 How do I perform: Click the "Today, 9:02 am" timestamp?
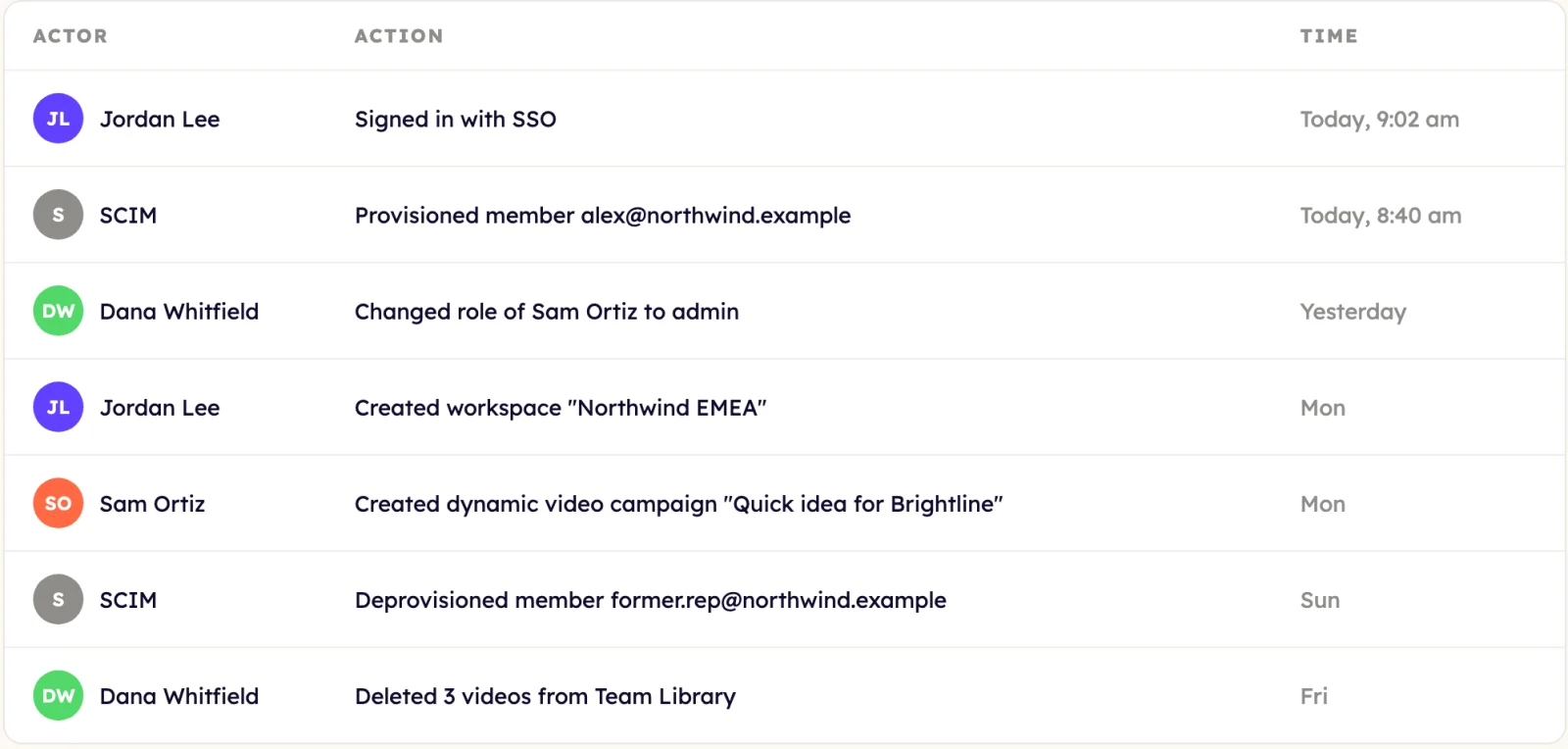(1380, 119)
